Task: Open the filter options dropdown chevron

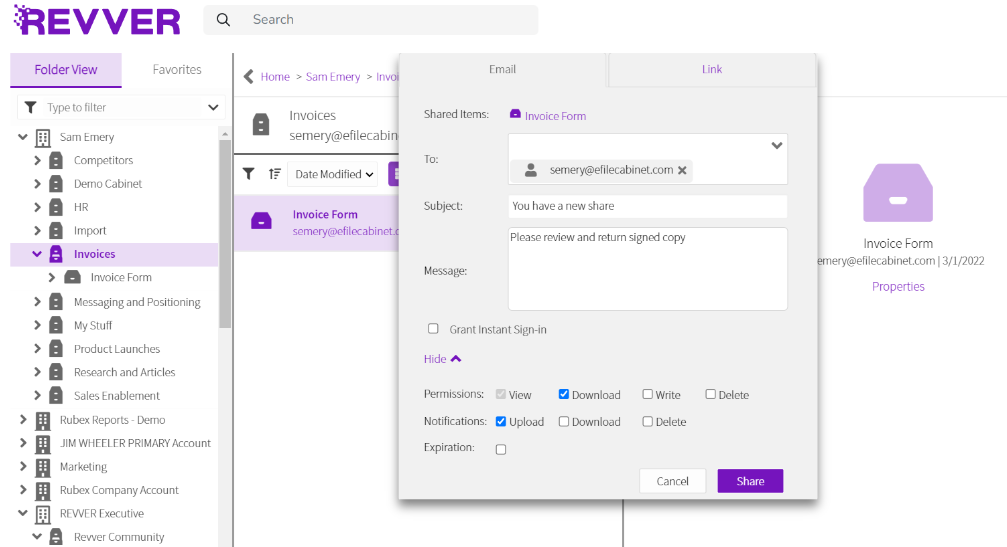Action: pos(213,107)
